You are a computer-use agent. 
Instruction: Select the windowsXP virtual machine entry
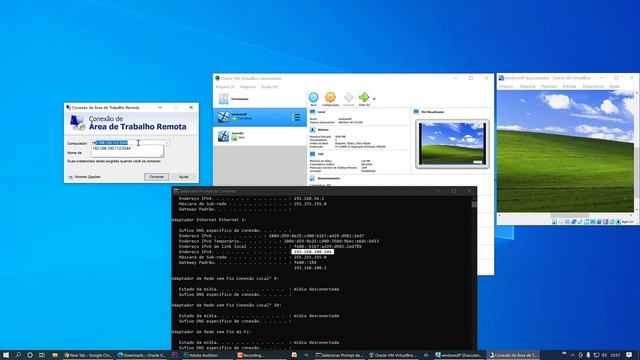point(260,117)
